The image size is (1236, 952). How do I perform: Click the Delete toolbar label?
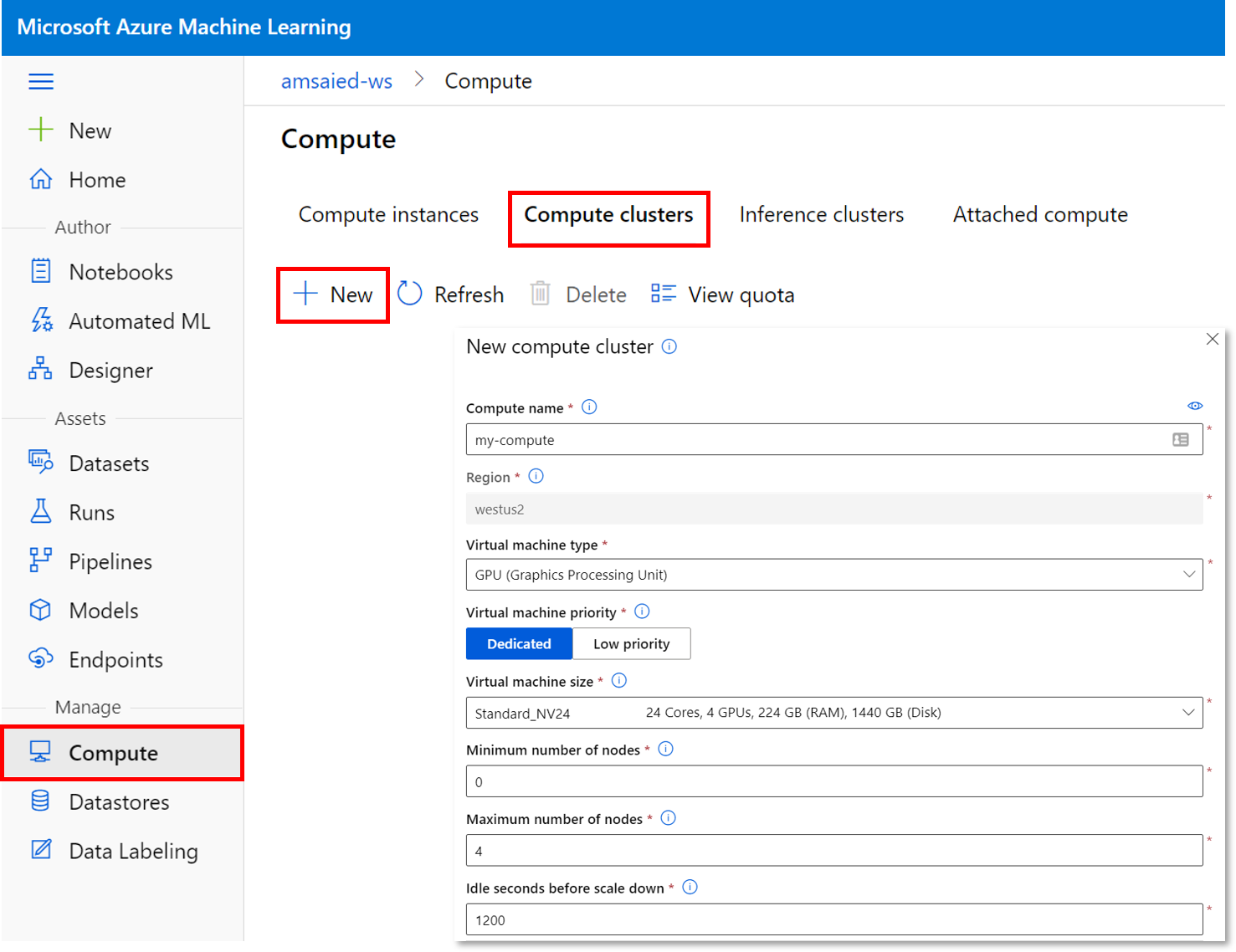pyautogui.click(x=596, y=294)
